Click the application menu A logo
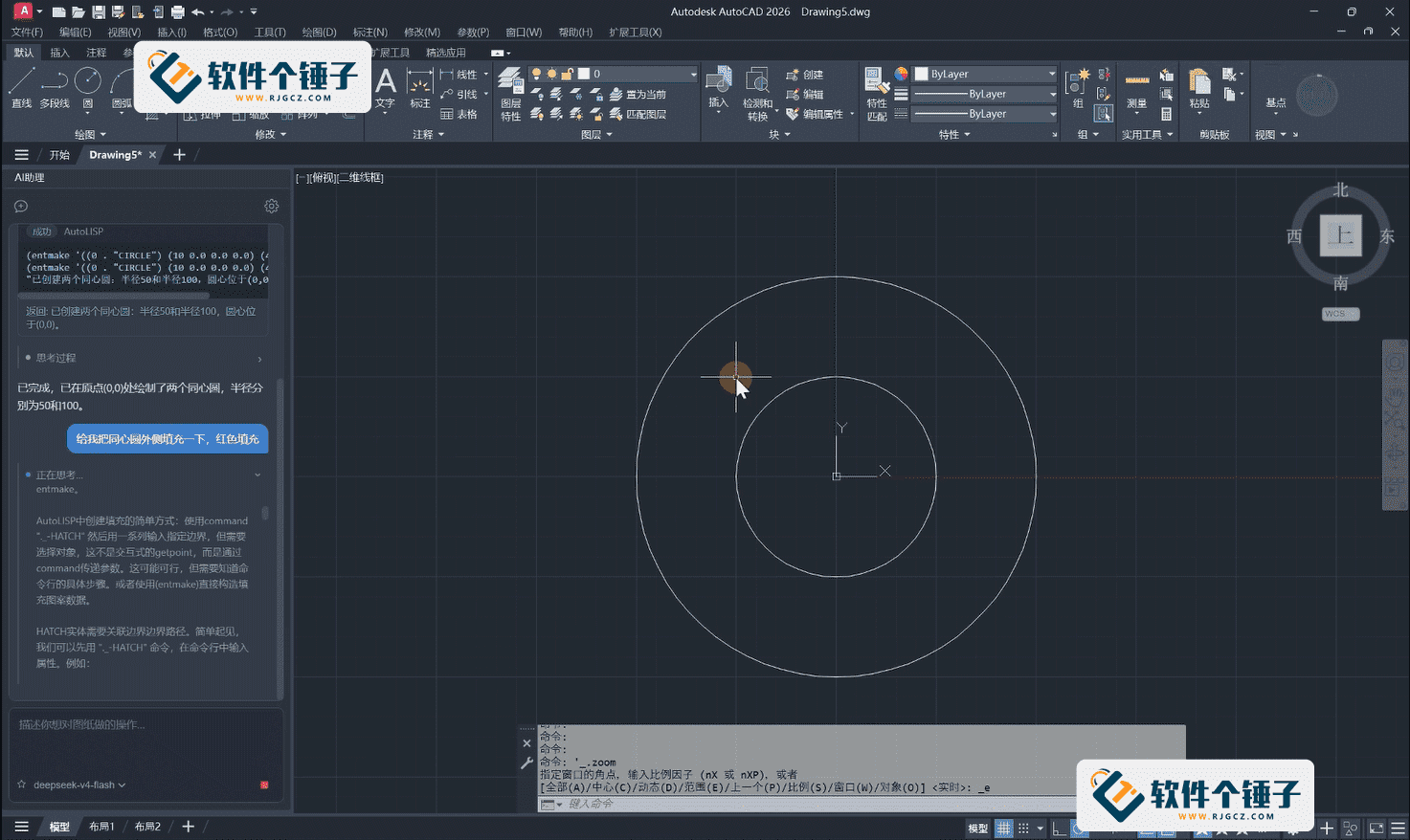Viewport: 1410px width, 840px height. [23, 11]
